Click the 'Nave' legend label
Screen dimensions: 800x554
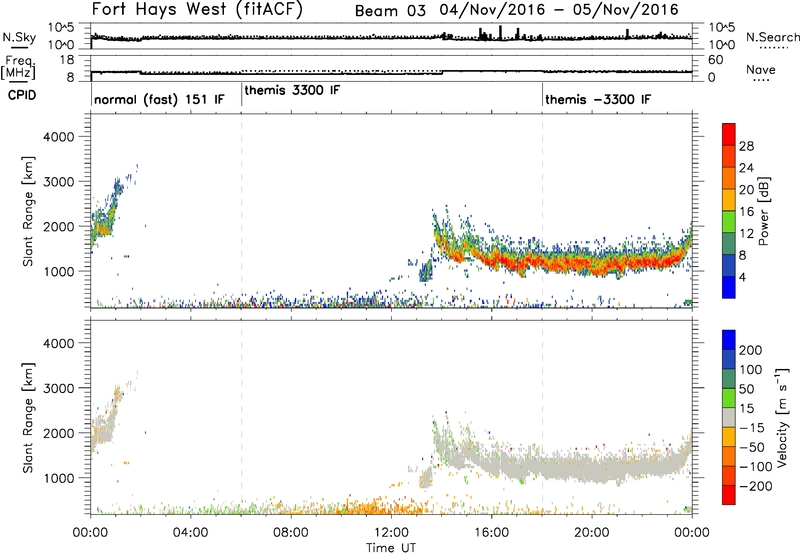tap(760, 70)
